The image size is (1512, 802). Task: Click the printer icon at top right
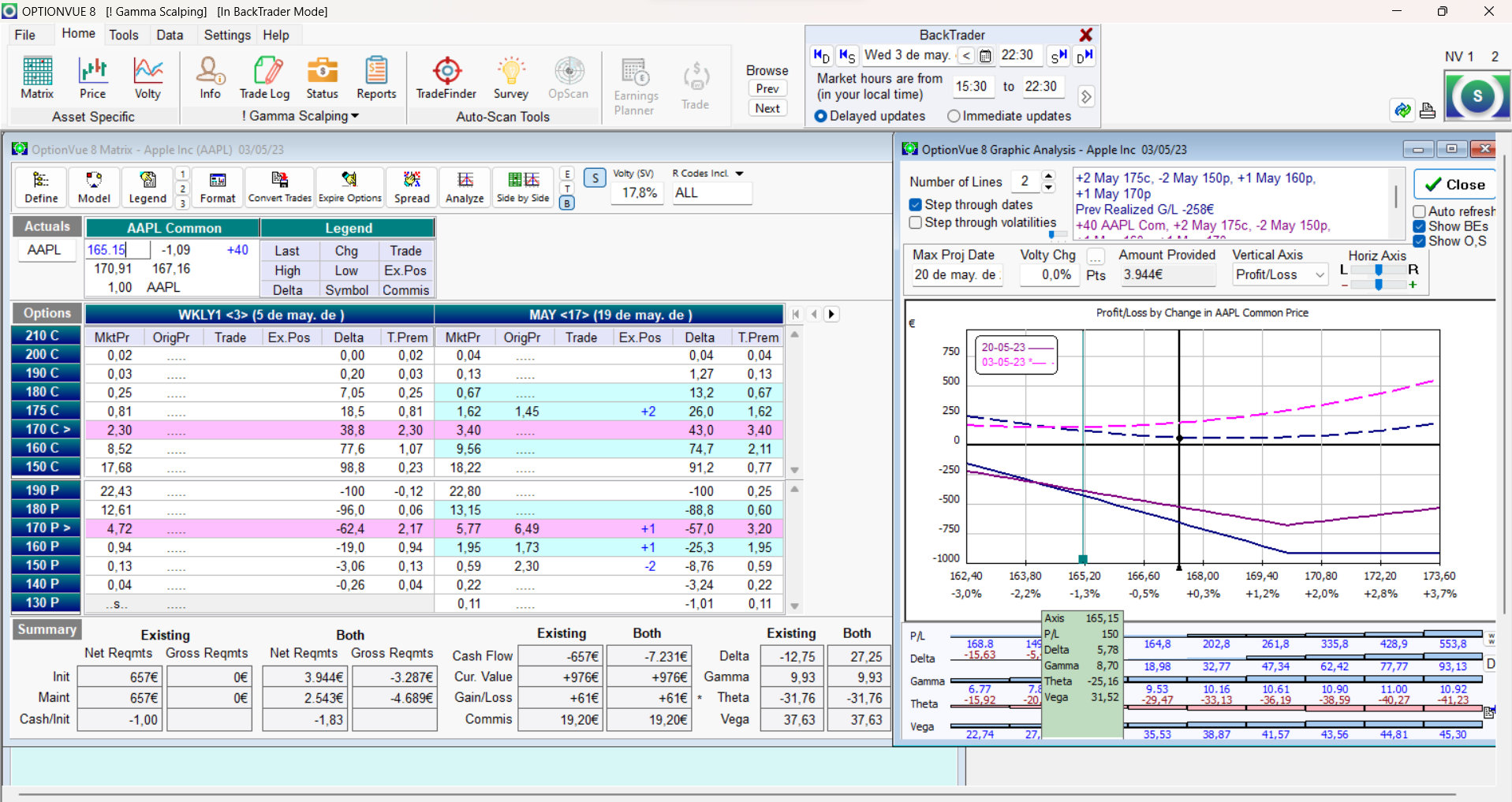tap(1427, 111)
